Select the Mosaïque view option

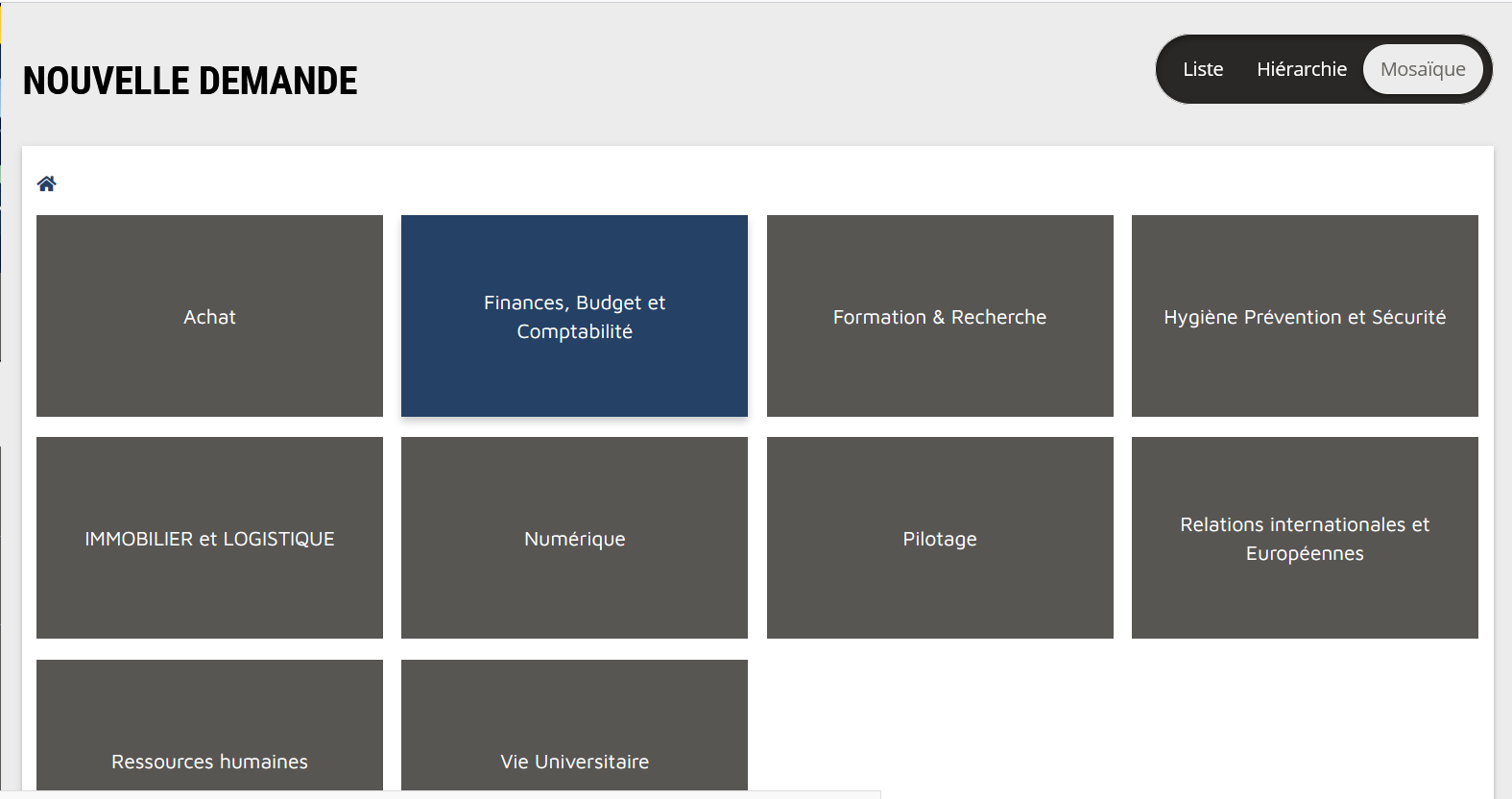tap(1422, 69)
